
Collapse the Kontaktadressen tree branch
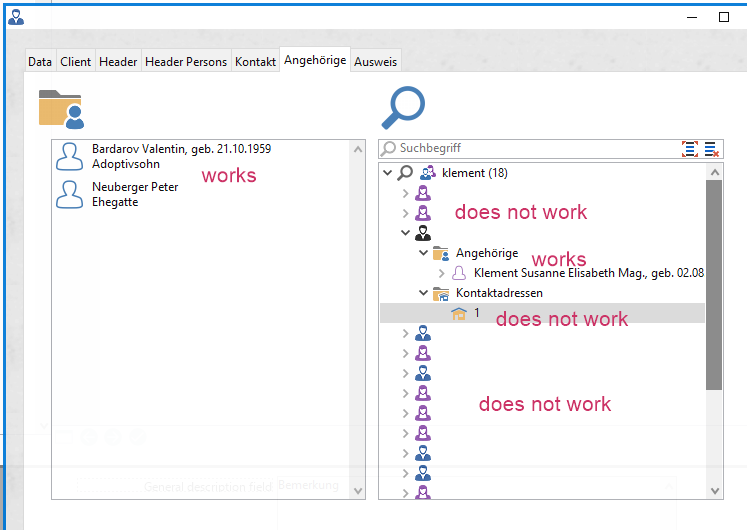[x=423, y=294]
